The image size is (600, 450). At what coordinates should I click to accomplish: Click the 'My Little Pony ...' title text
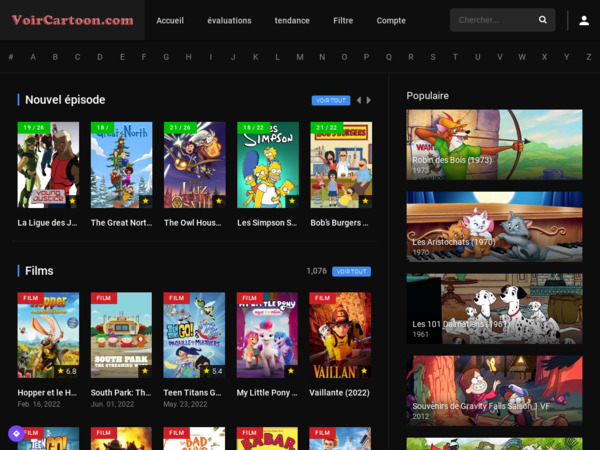267,393
